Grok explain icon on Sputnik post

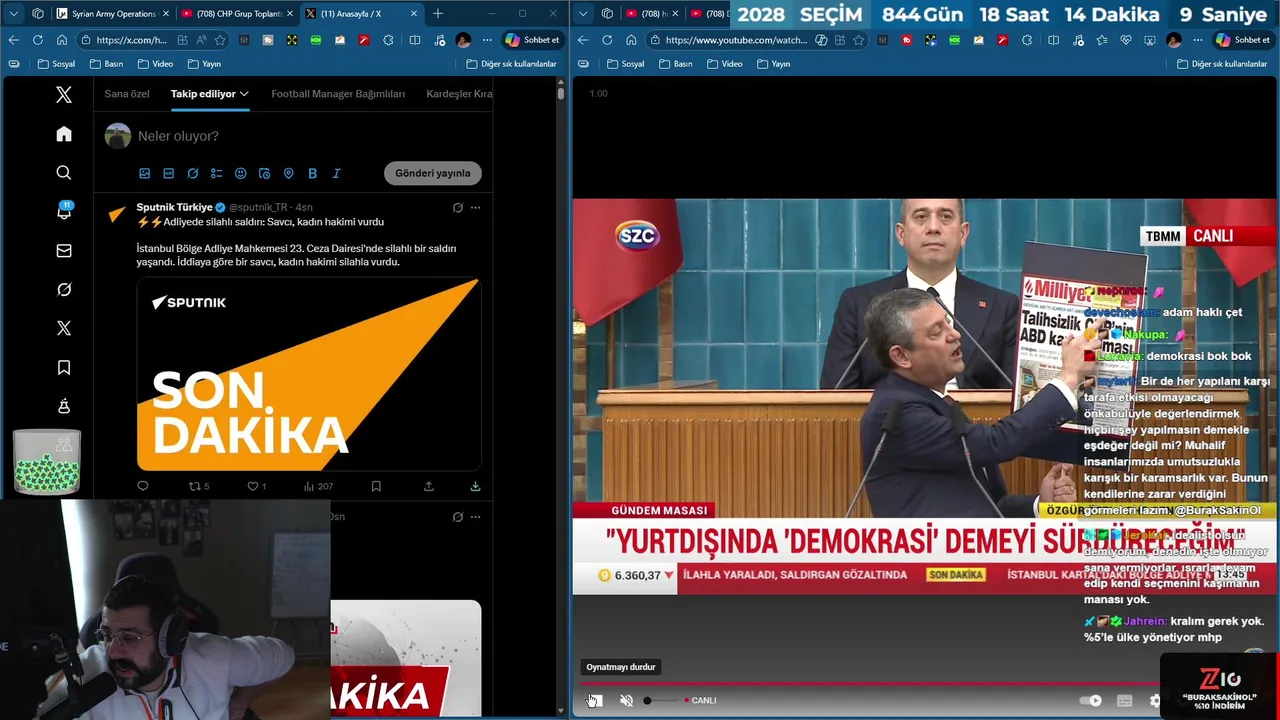click(457, 207)
